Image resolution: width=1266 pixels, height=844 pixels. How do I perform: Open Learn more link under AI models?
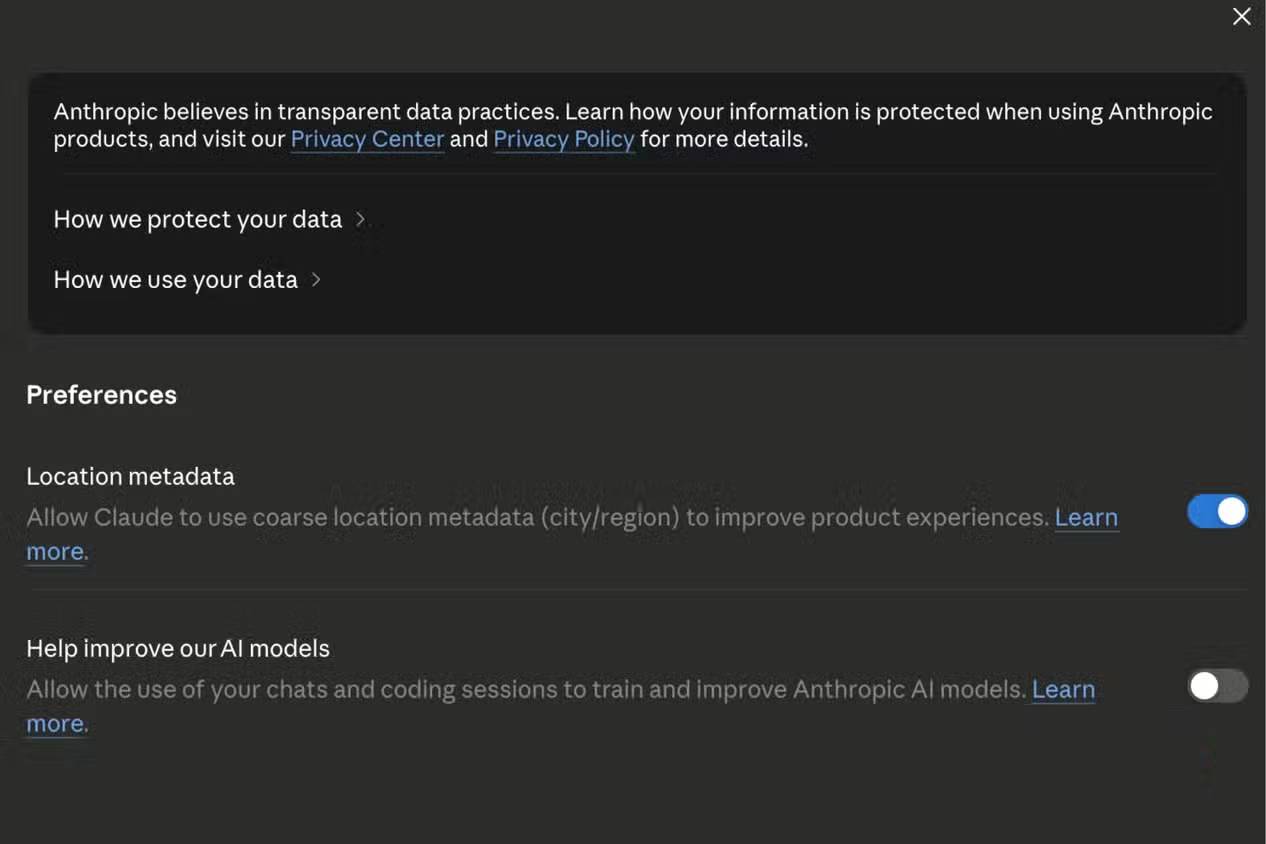pos(1063,689)
